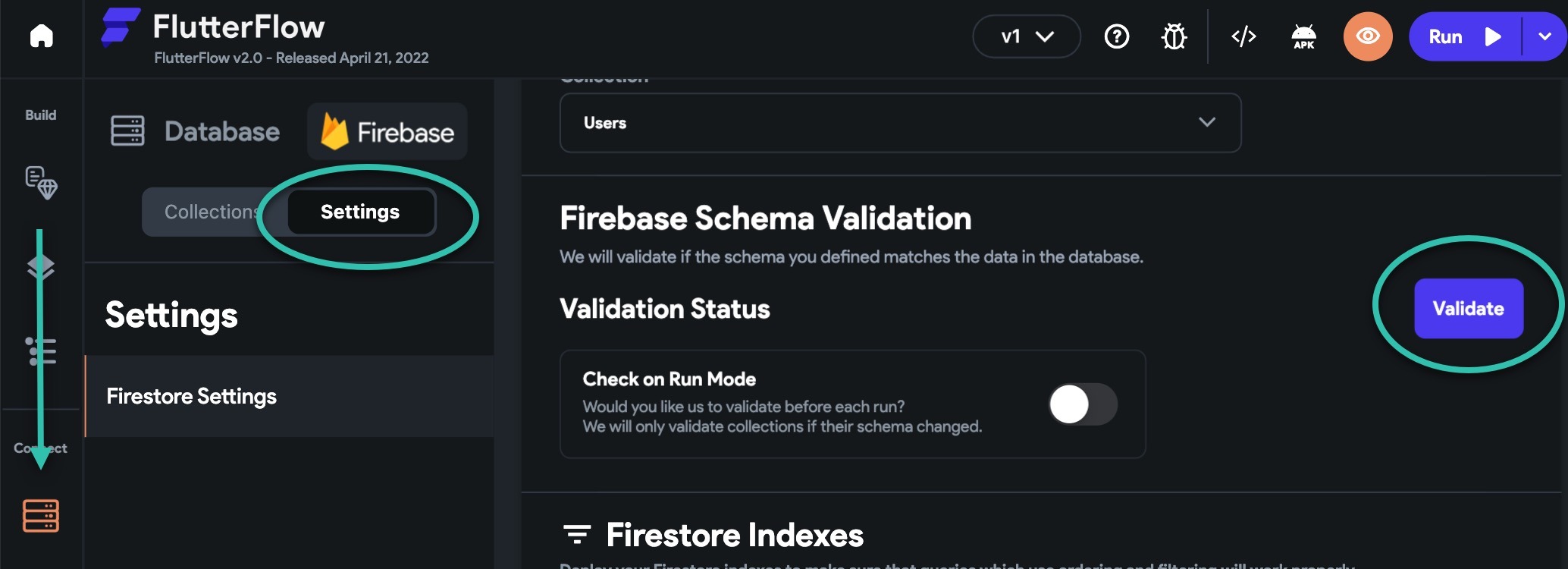View generated code with the code icon

click(1243, 36)
